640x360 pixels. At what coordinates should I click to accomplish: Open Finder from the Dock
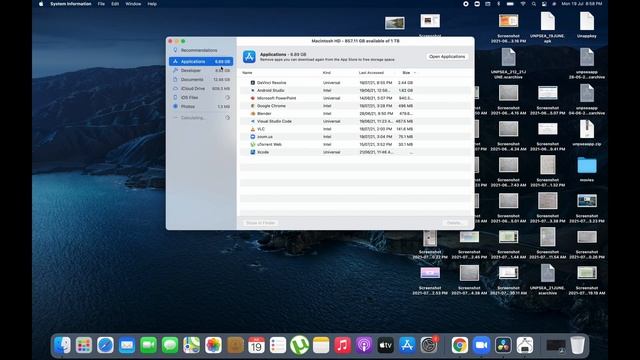pyautogui.click(x=62, y=345)
